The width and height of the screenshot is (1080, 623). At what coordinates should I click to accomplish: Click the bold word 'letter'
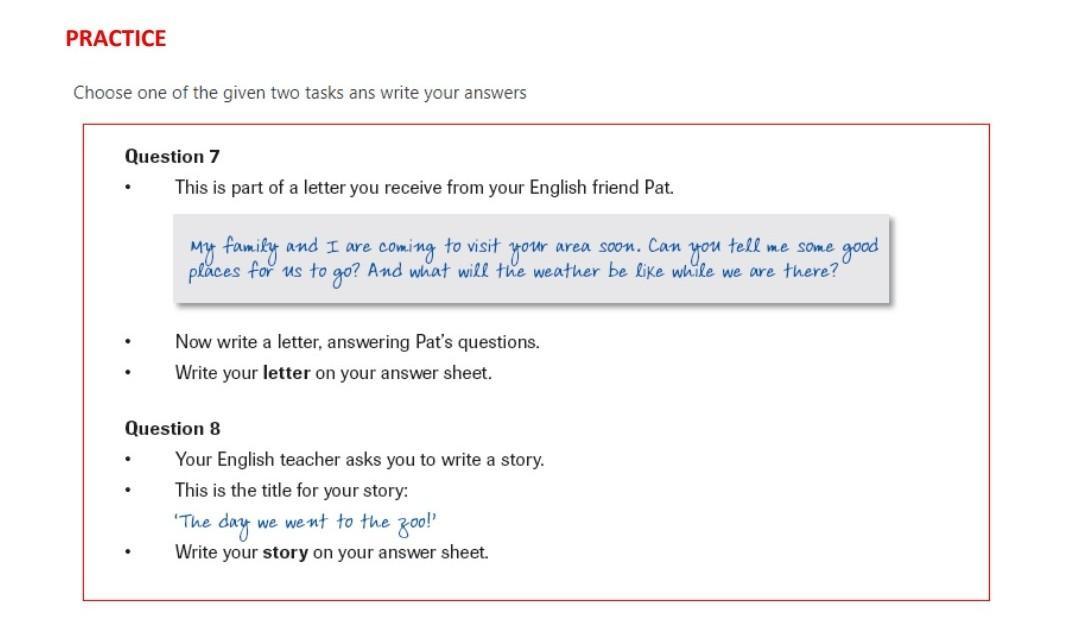point(287,372)
